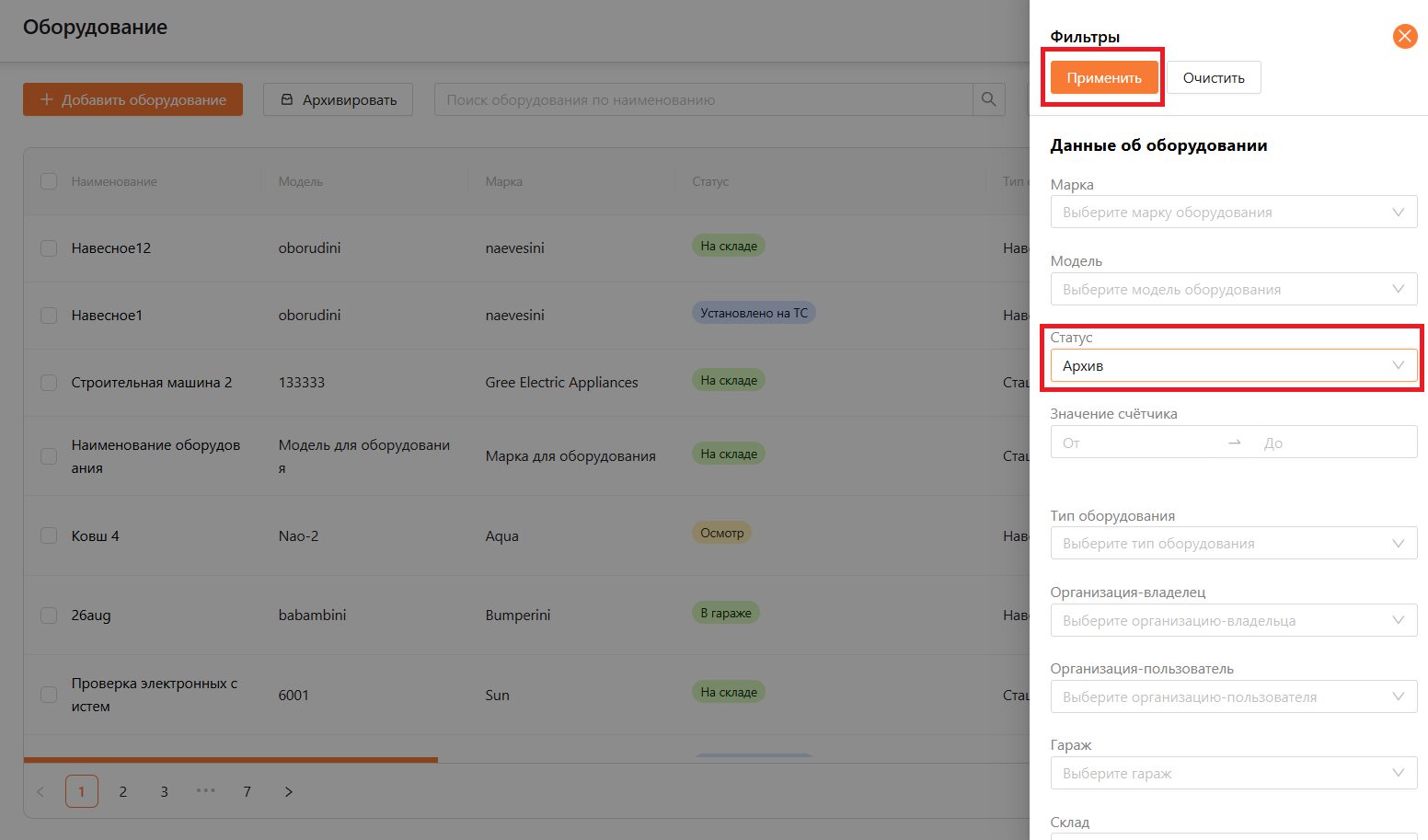The width and height of the screenshot is (1428, 840).
Task: Click Добавить оборудование plus button
Action: [x=132, y=99]
